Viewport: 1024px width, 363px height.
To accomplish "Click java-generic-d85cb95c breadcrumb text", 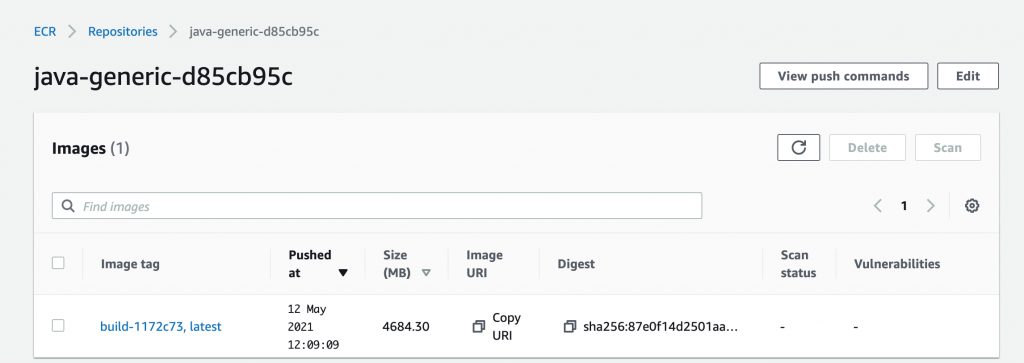I will [x=253, y=31].
